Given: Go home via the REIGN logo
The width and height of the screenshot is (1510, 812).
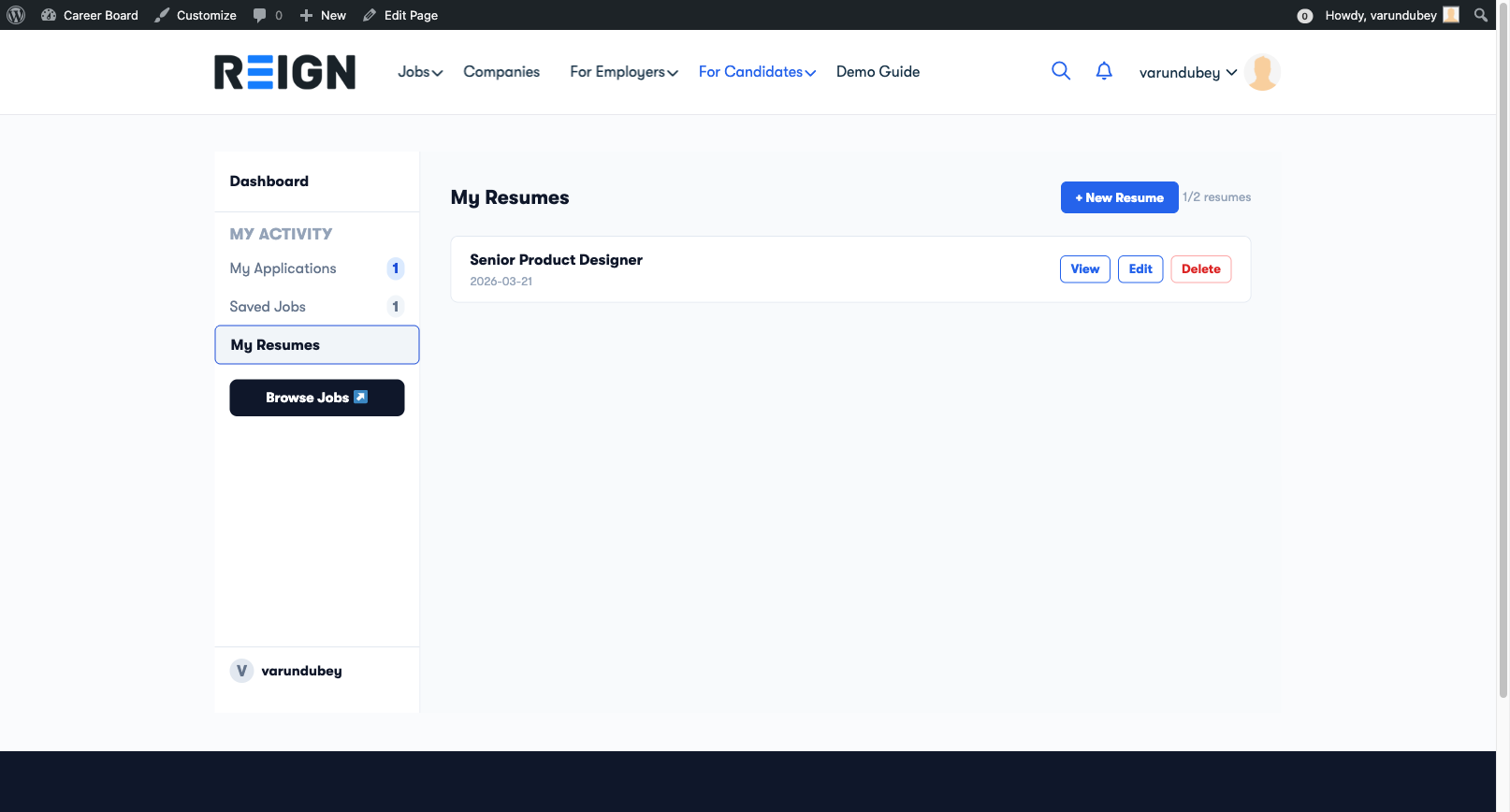Looking at the screenshot, I should tap(284, 72).
